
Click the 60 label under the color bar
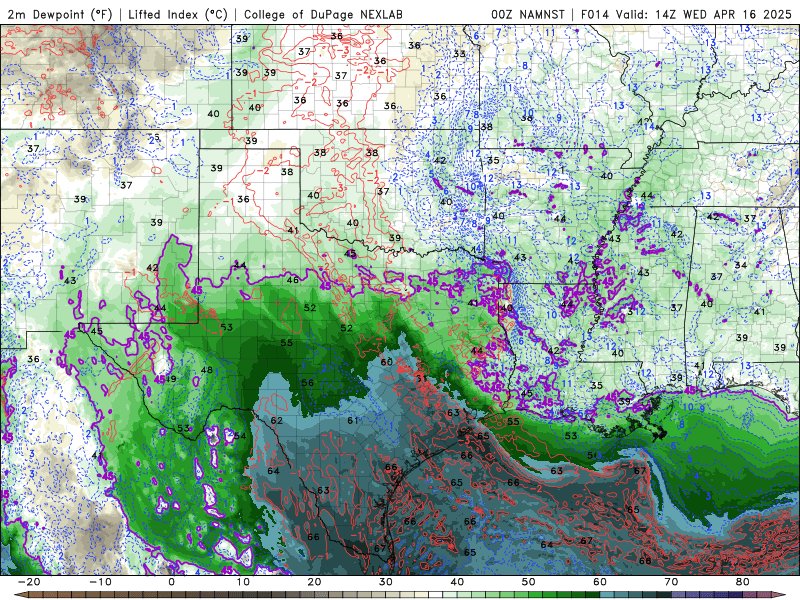600,582
